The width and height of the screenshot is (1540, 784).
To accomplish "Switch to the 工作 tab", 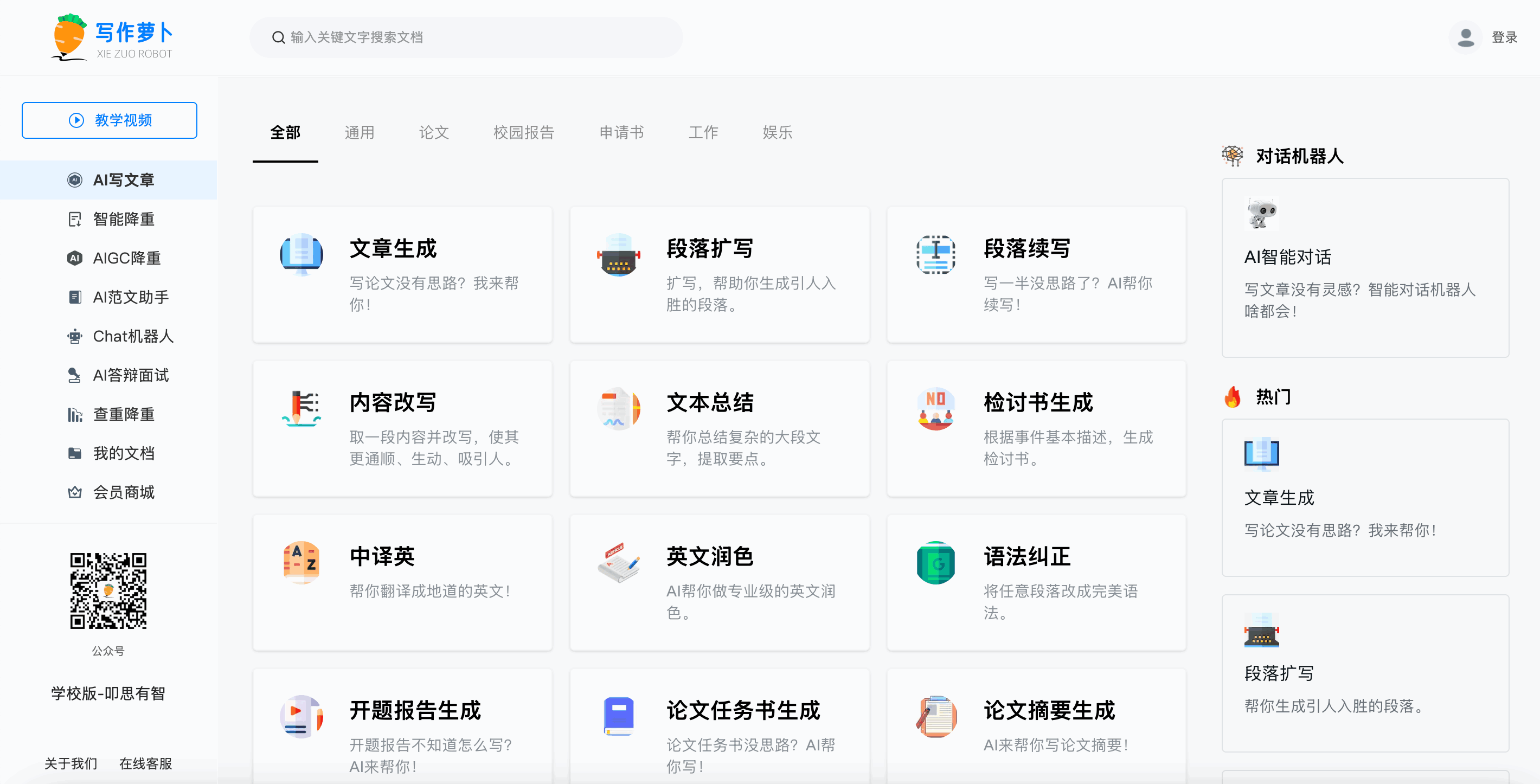I will 703,133.
